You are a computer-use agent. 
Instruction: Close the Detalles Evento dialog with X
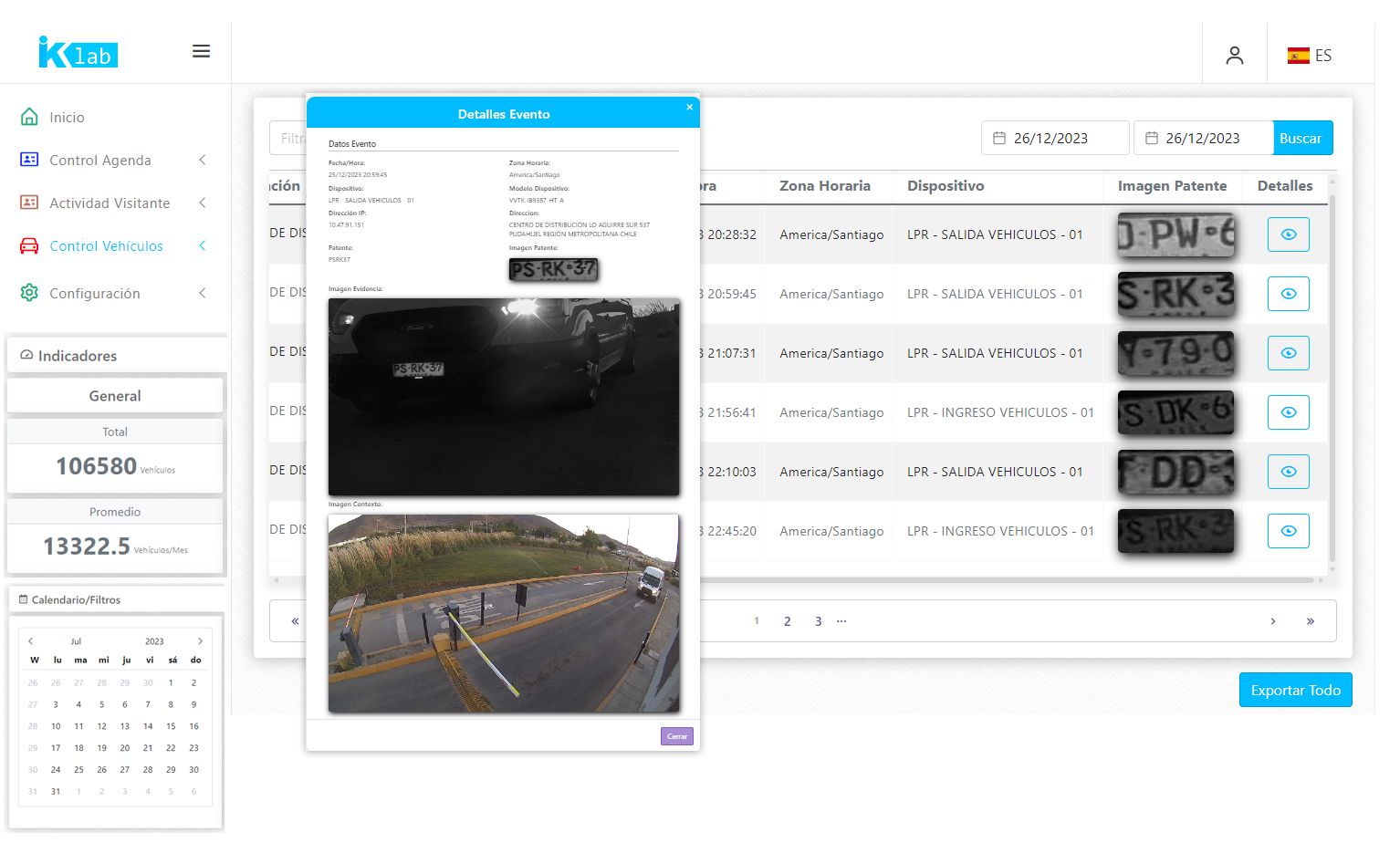[689, 108]
